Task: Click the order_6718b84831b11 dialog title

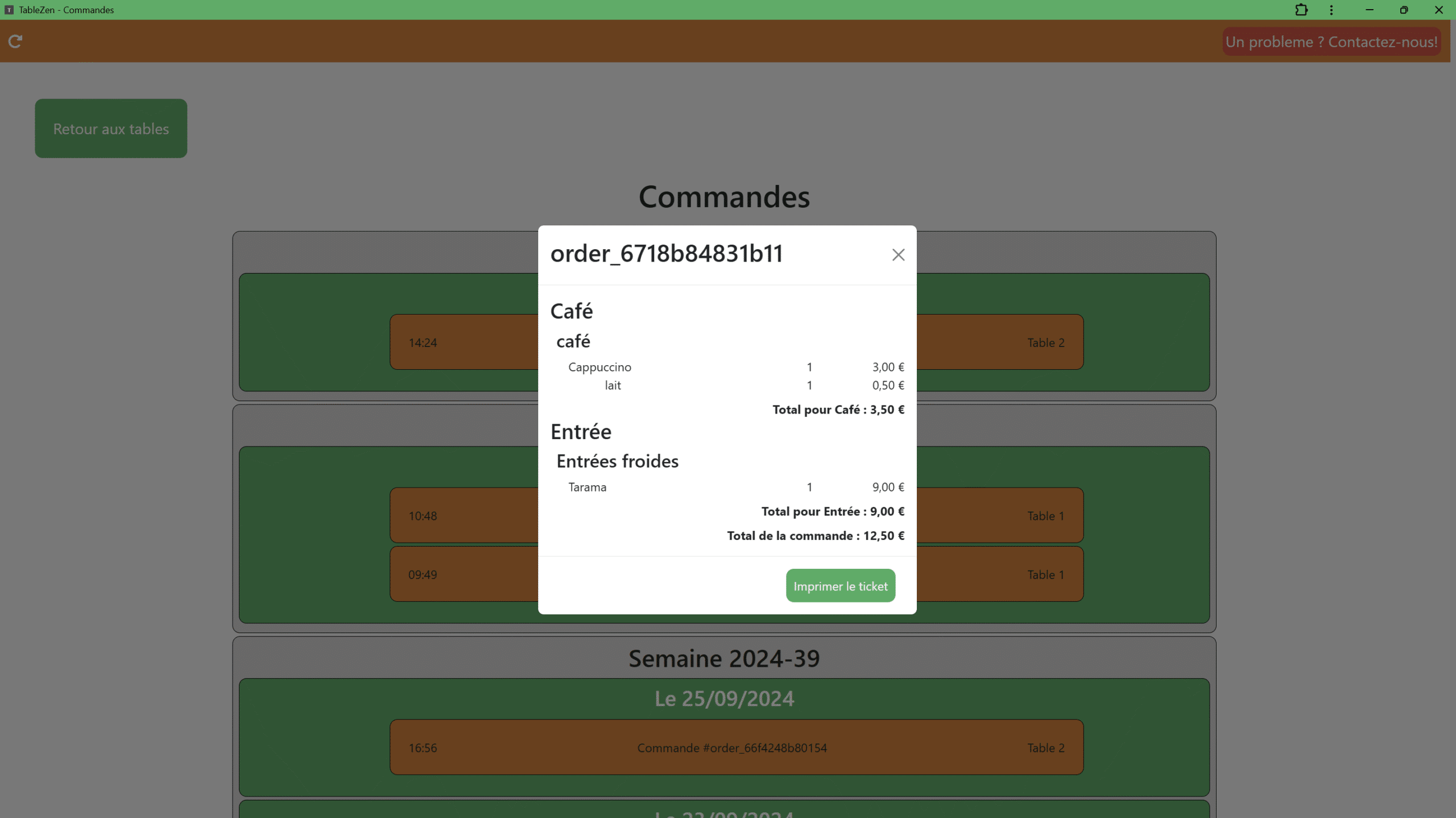Action: pyautogui.click(x=667, y=254)
